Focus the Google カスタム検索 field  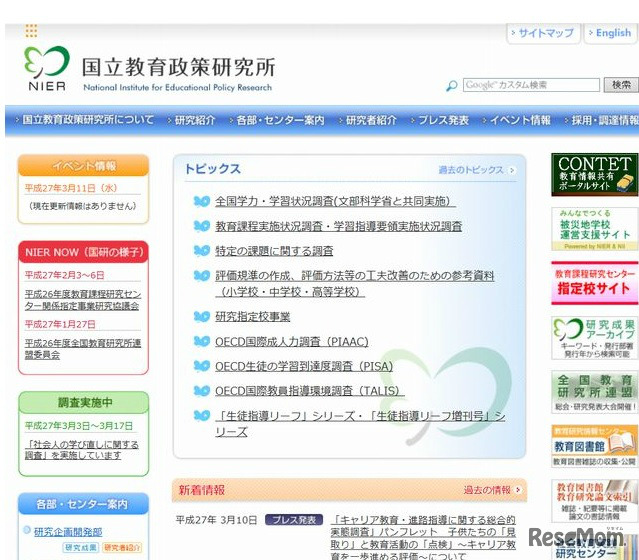click(531, 85)
